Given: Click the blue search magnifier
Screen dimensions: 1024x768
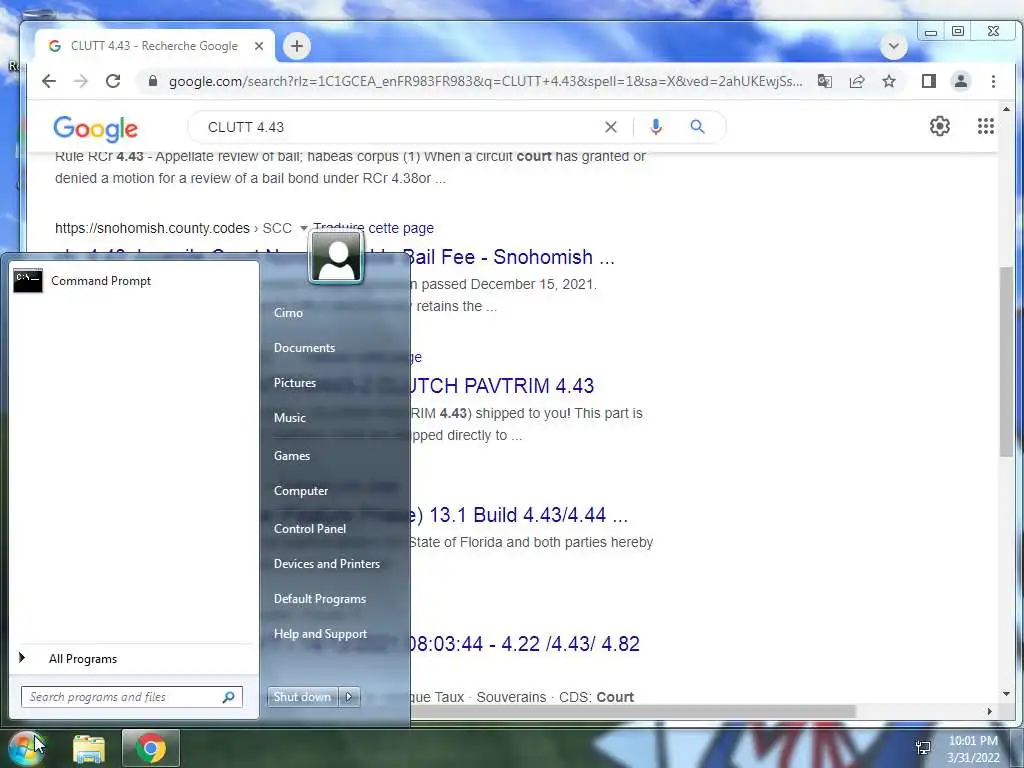Looking at the screenshot, I should pyautogui.click(x=697, y=127).
